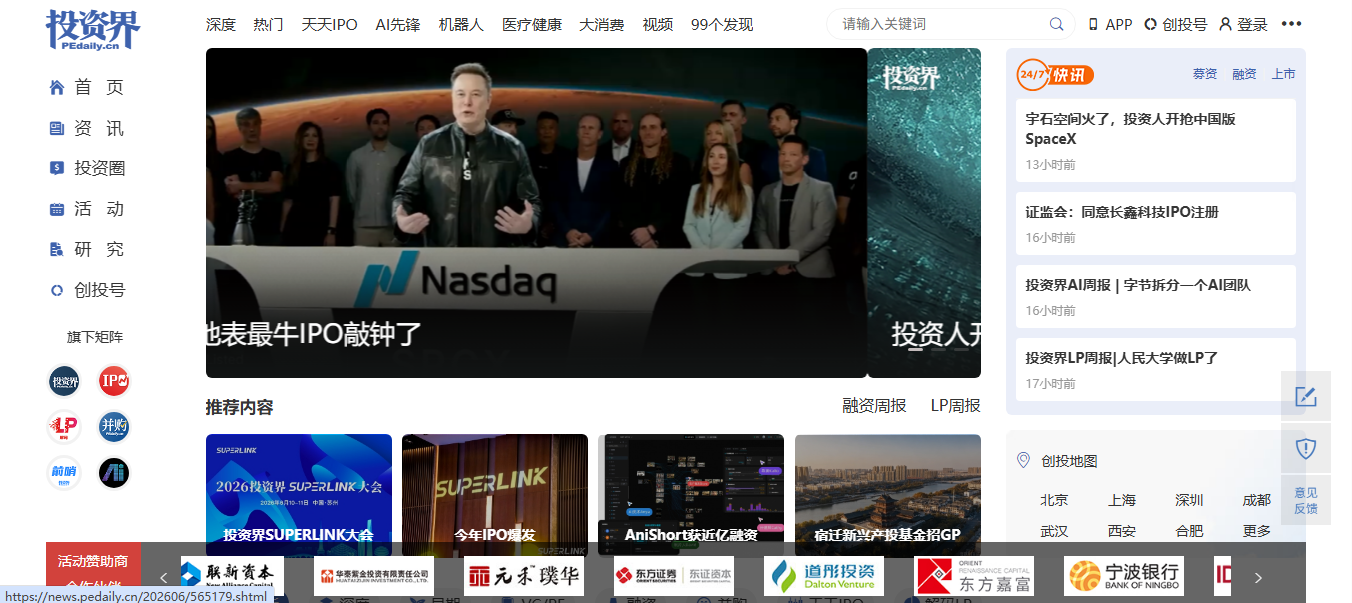
Task: Open the LP round matrix icon
Action: click(64, 427)
